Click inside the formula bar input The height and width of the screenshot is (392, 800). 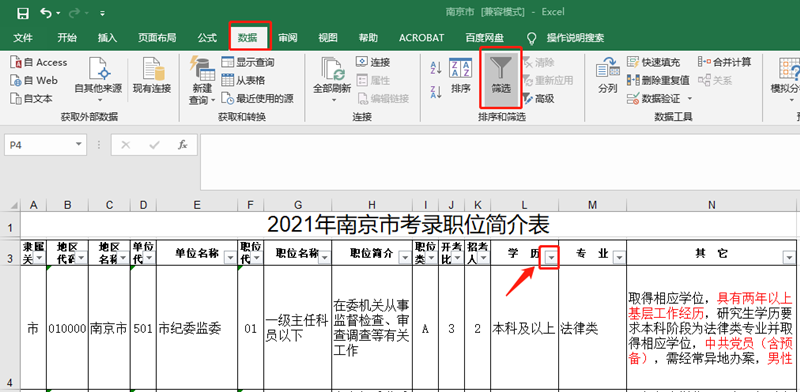coord(500,161)
